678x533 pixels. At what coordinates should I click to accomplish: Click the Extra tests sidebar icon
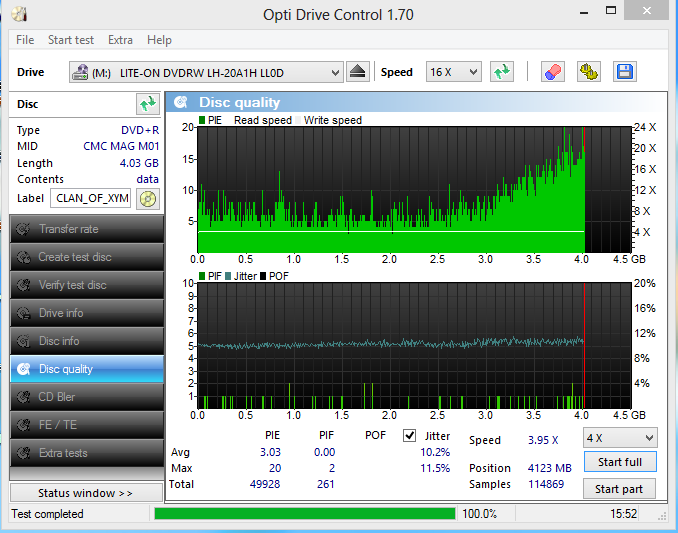(x=23, y=453)
